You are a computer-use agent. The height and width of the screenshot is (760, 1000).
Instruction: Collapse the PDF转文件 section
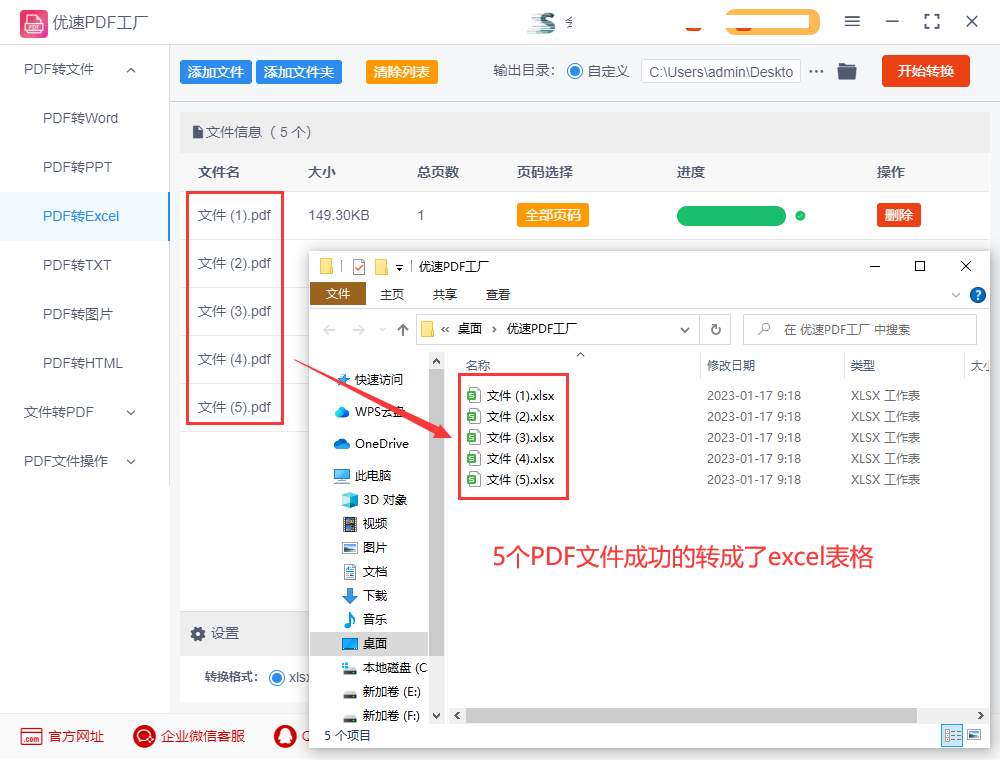coord(131,69)
